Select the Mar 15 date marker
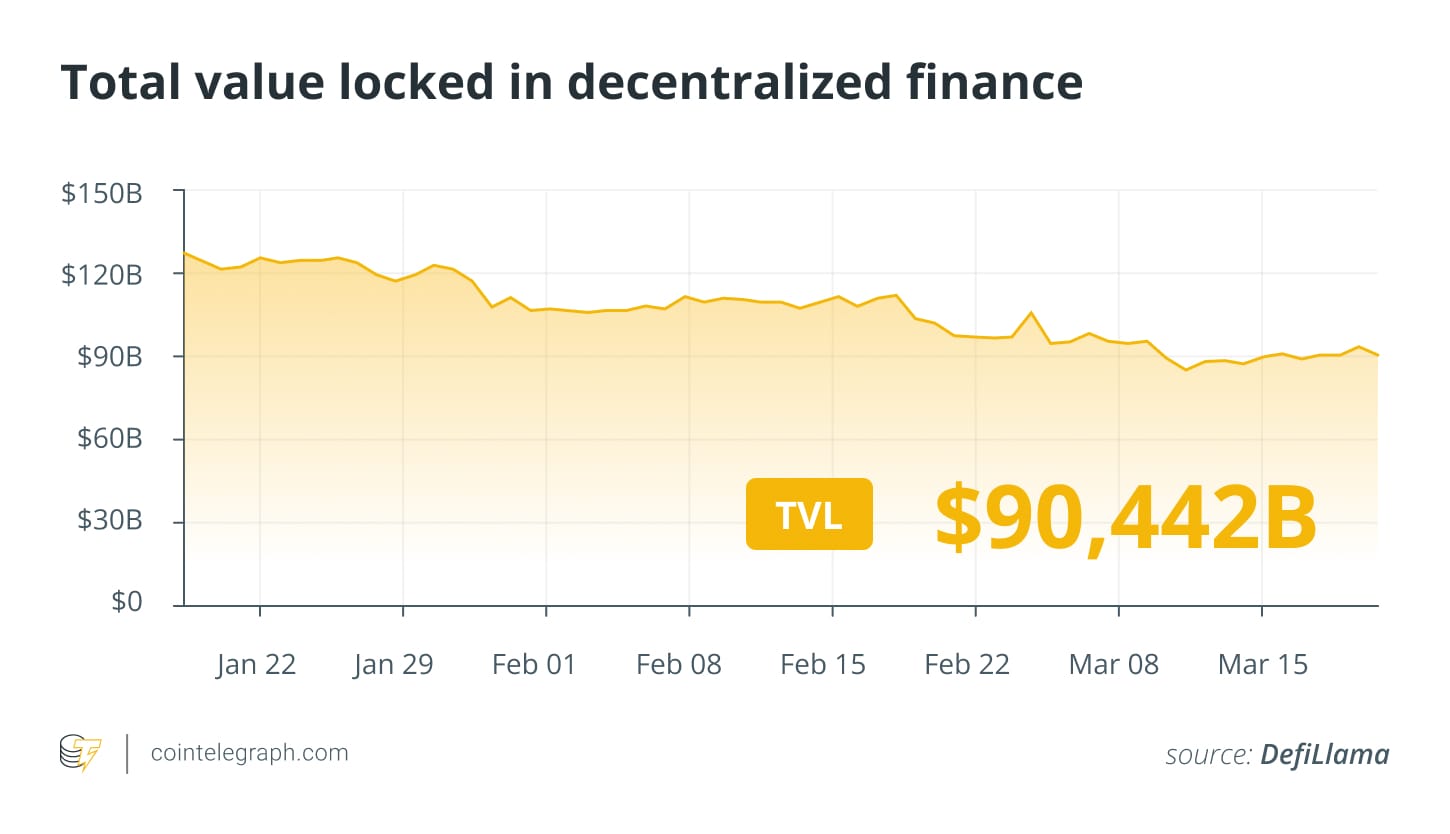This screenshot has width=1450, height=834. [x=1262, y=664]
